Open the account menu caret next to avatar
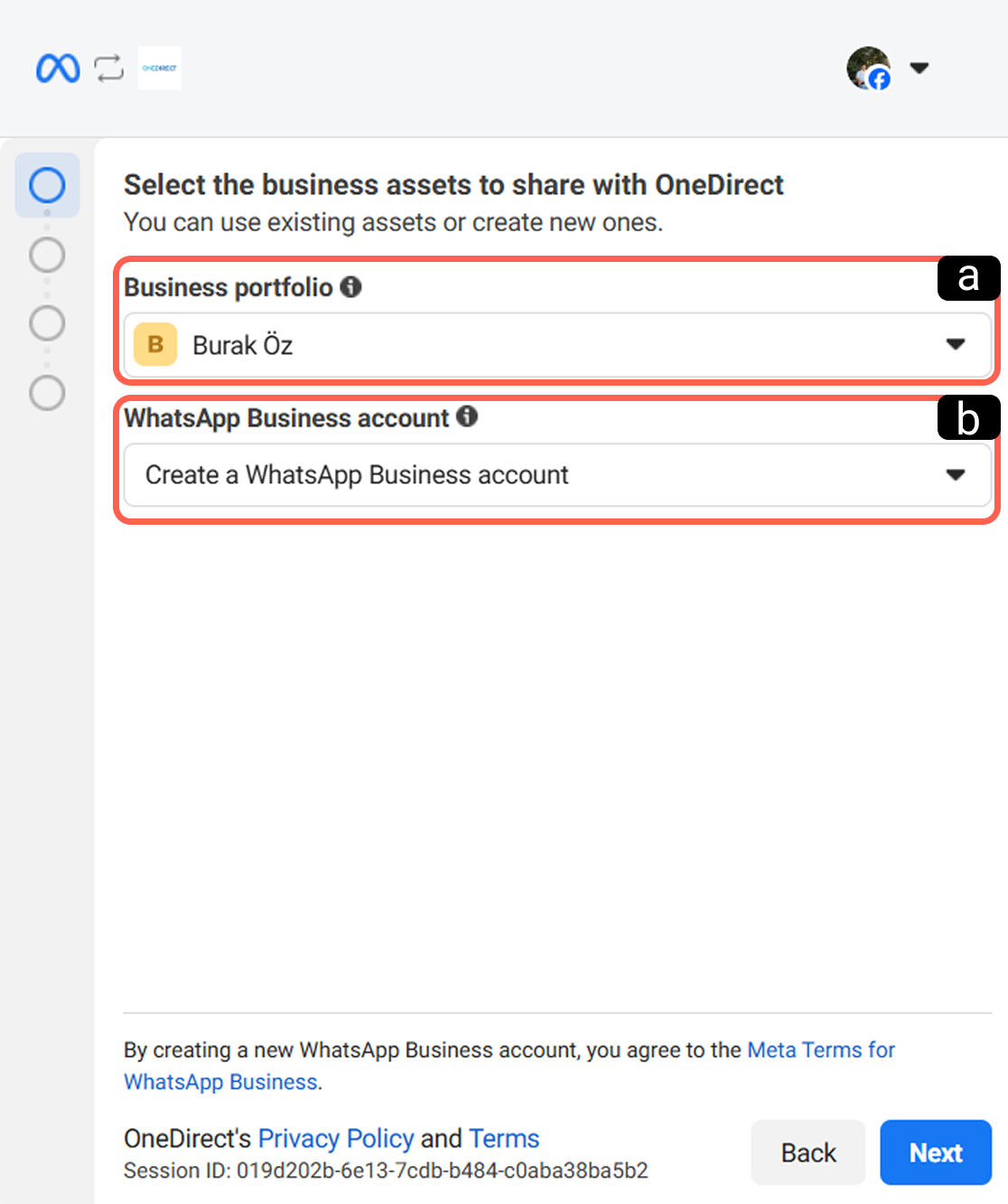This screenshot has width=1008, height=1204. click(x=919, y=68)
